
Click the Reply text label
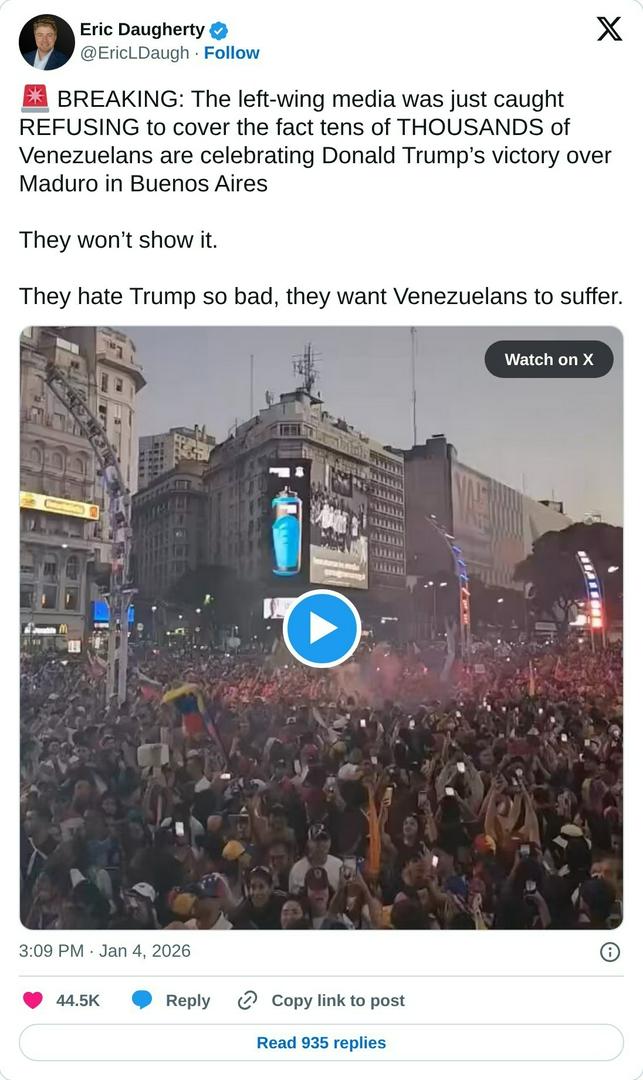pyautogui.click(x=188, y=1001)
